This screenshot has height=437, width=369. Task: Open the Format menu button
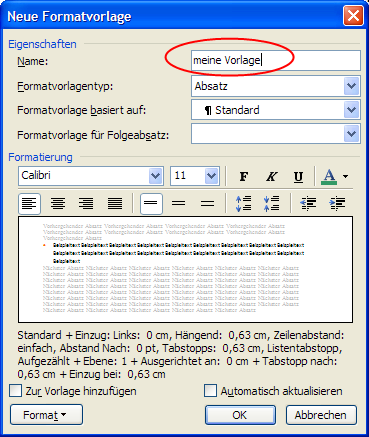tap(46, 415)
